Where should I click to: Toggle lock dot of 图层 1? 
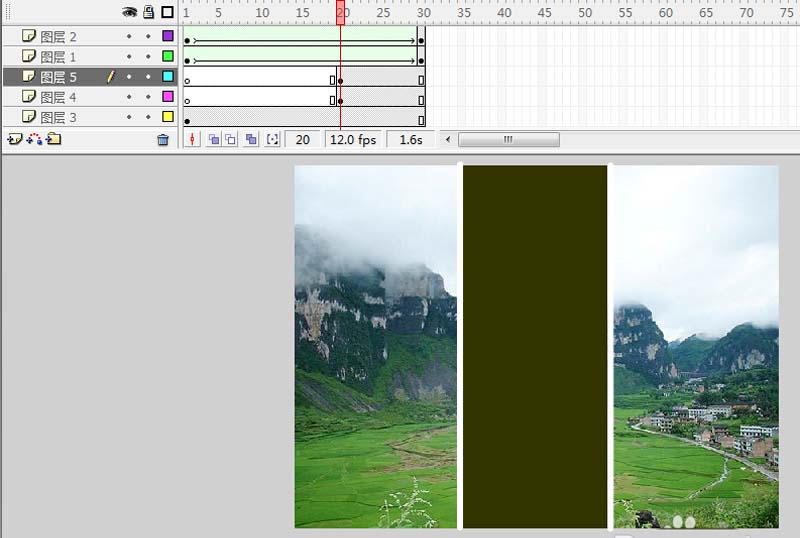(x=148, y=56)
